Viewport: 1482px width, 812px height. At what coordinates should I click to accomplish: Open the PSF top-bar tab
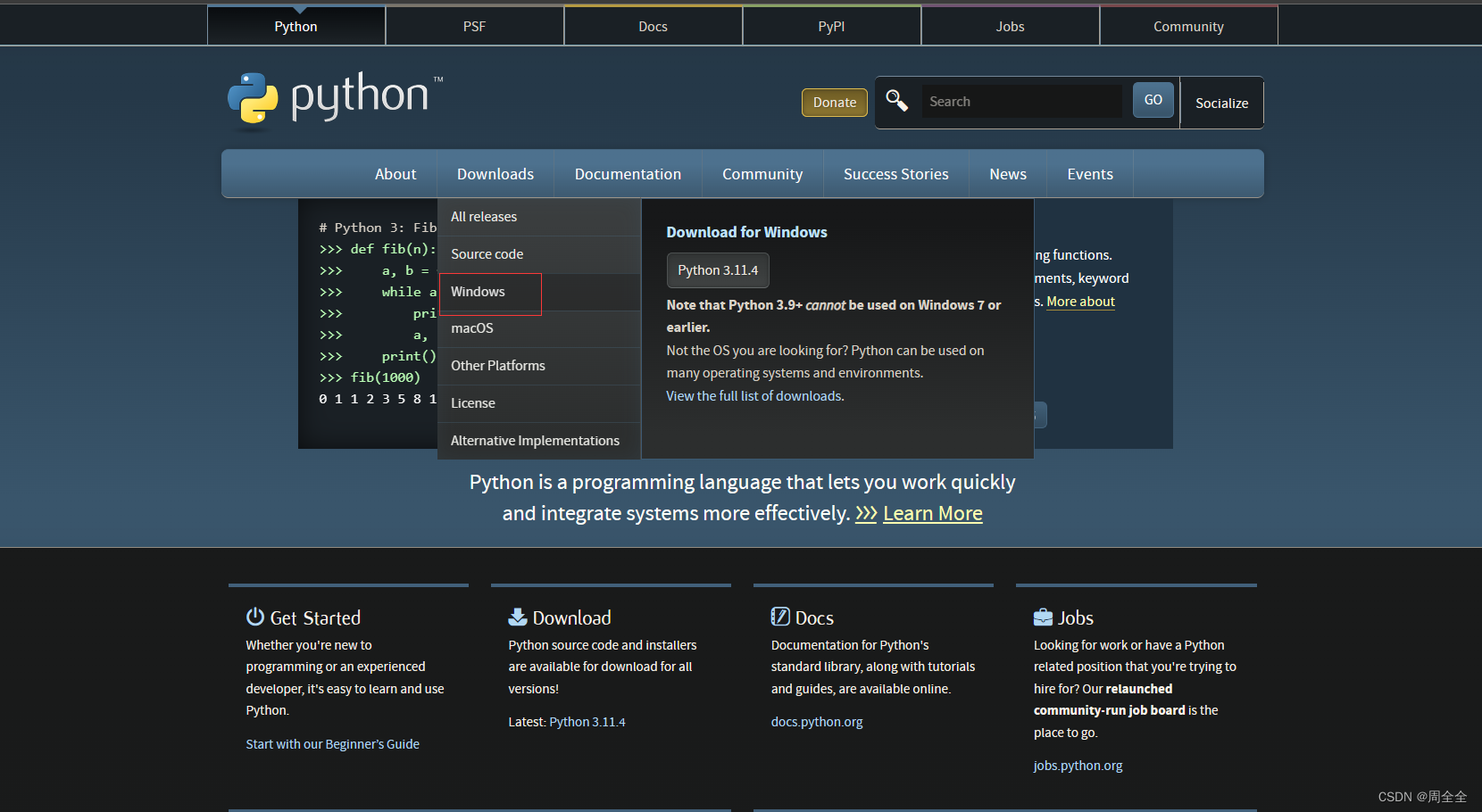coord(475,26)
